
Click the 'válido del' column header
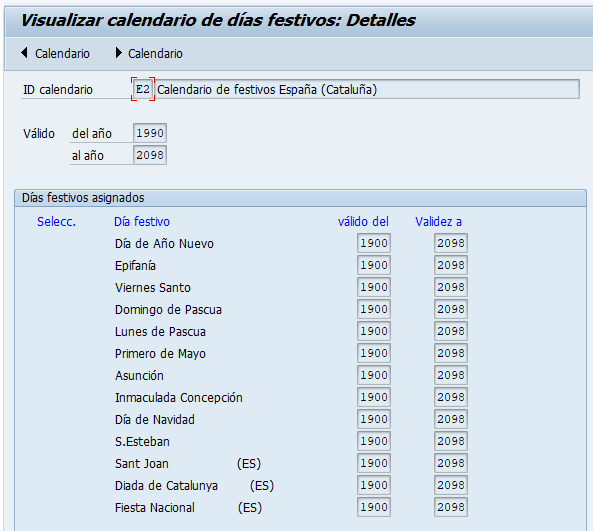(x=363, y=222)
